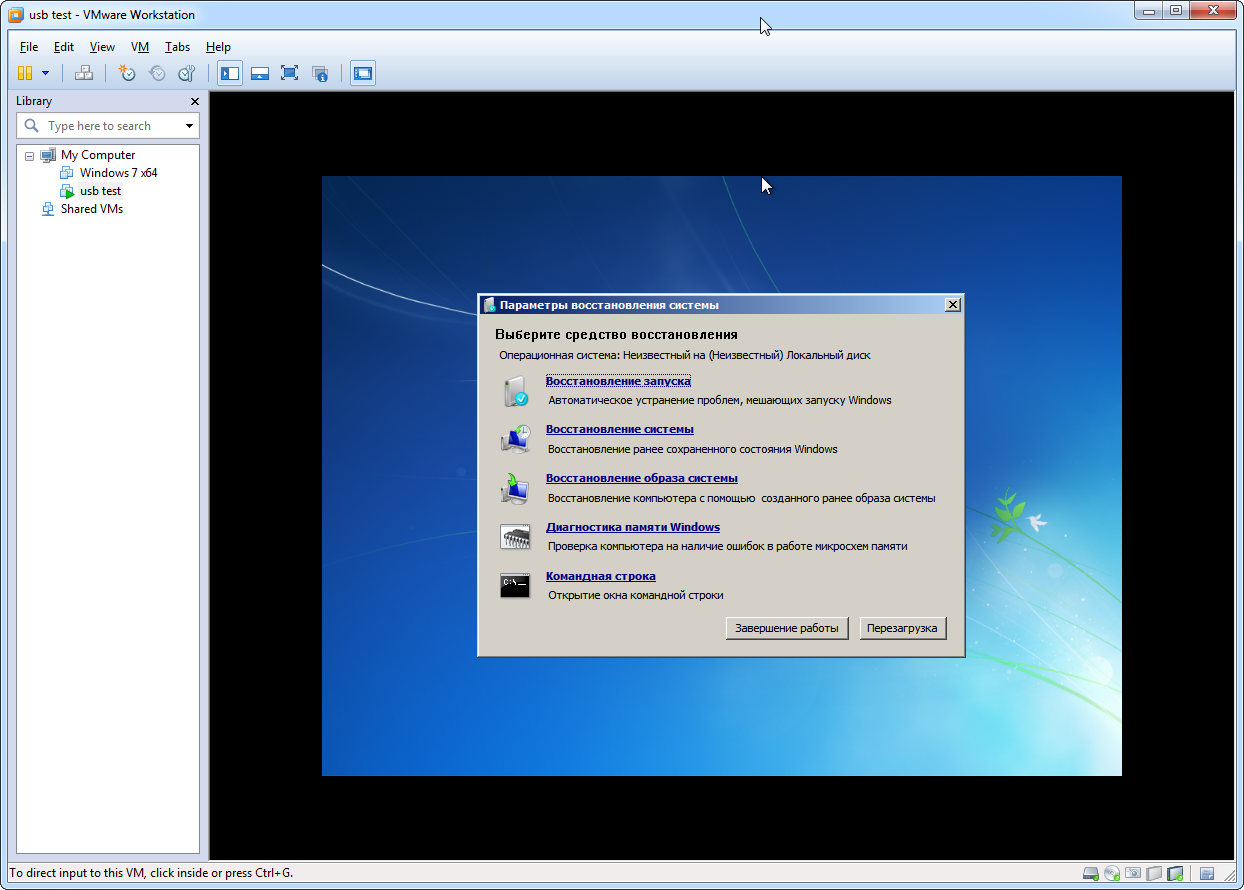Revert the VM to its previous snapshot
Screen dimensions: 1244x890
(x=157, y=73)
